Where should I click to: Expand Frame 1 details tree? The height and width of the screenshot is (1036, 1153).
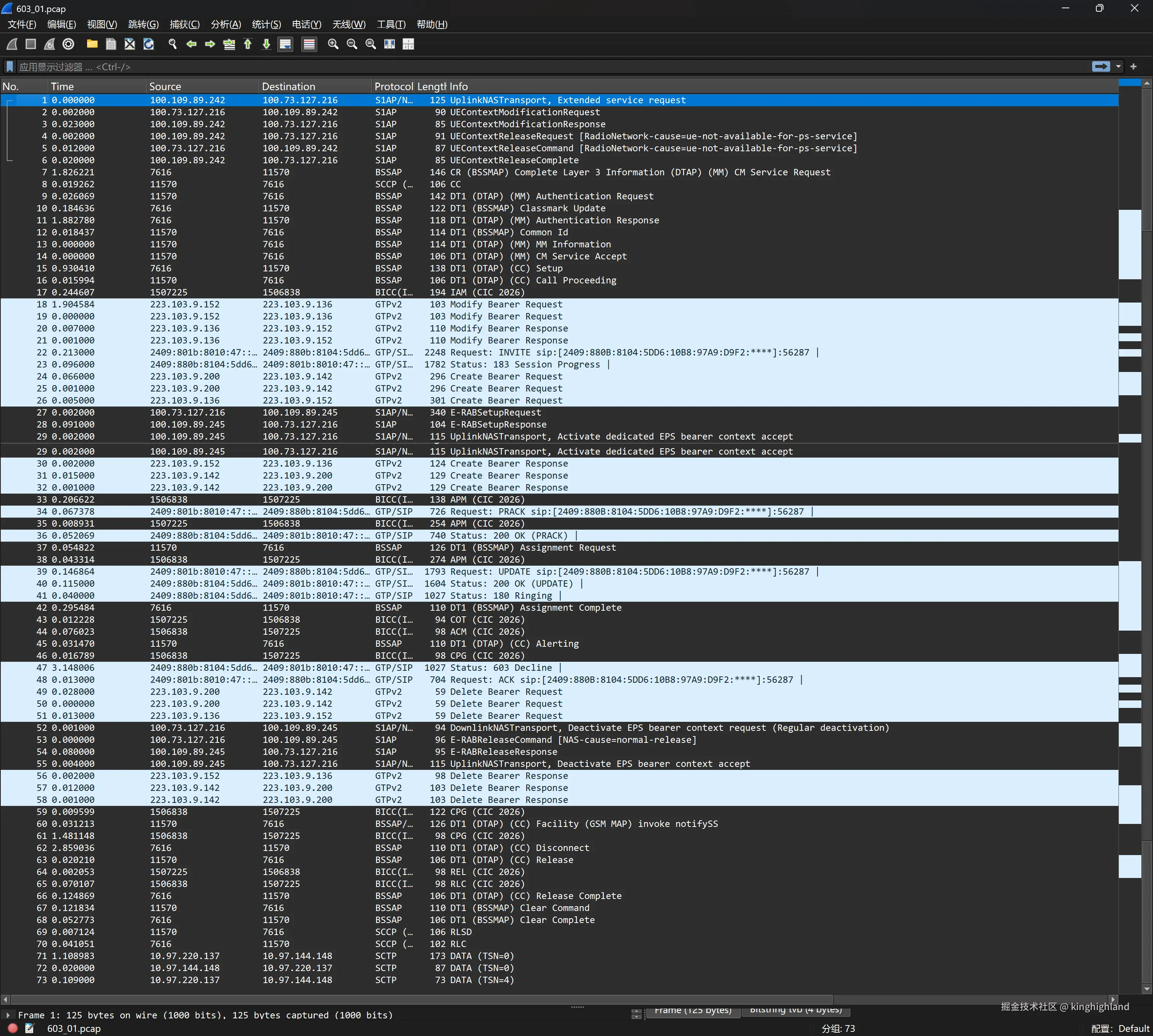[8, 1015]
